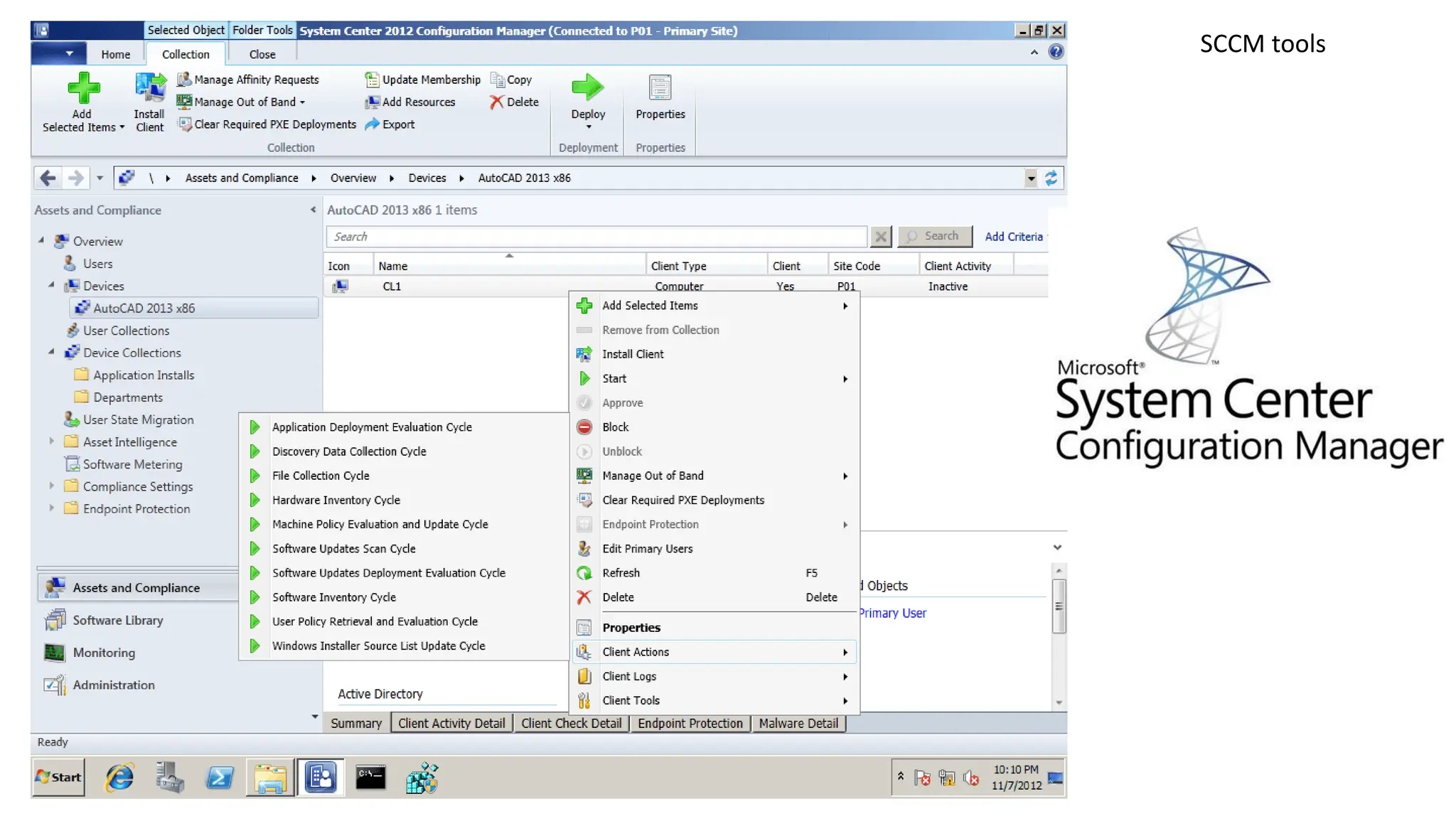
Task: Collapse the ribbon with the up chevron
Action: click(x=1034, y=52)
